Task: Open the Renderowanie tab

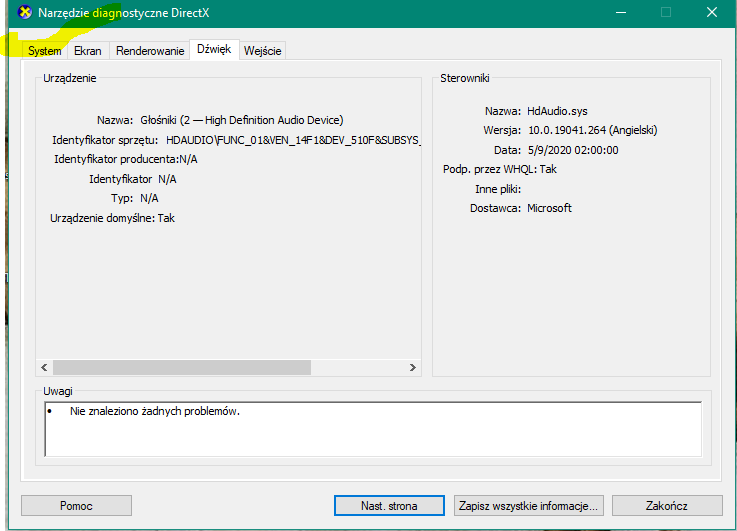Action: click(x=150, y=51)
